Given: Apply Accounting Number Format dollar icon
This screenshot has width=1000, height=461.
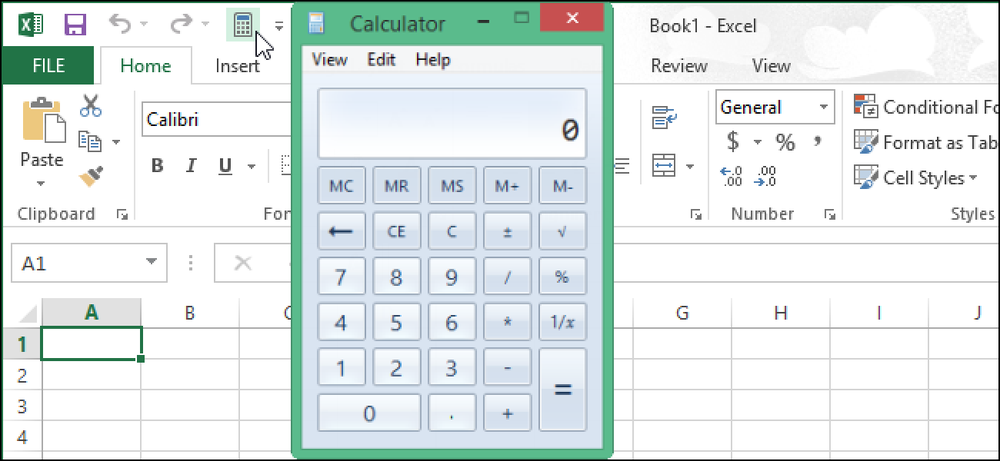Looking at the screenshot, I should click(x=733, y=142).
